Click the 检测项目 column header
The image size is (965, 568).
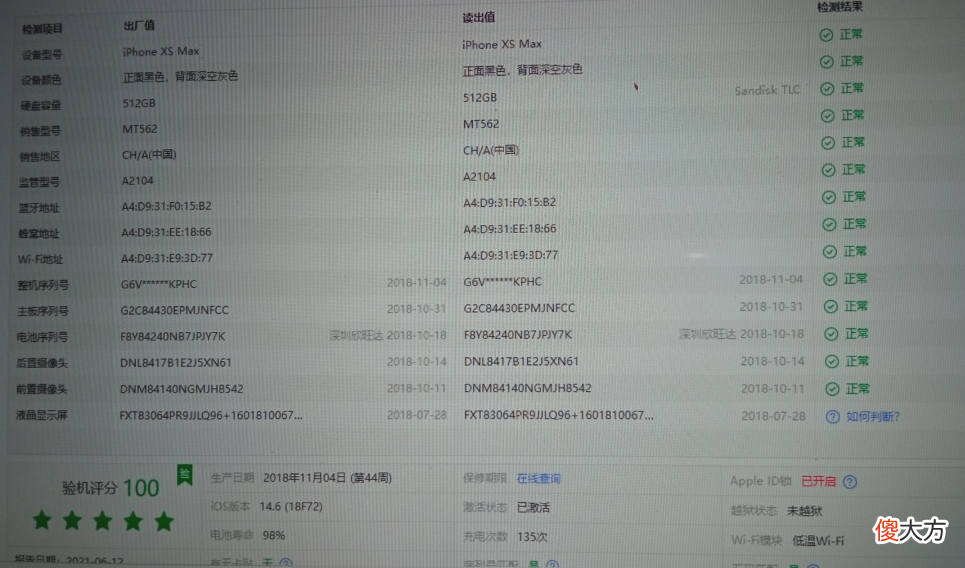pos(42,29)
